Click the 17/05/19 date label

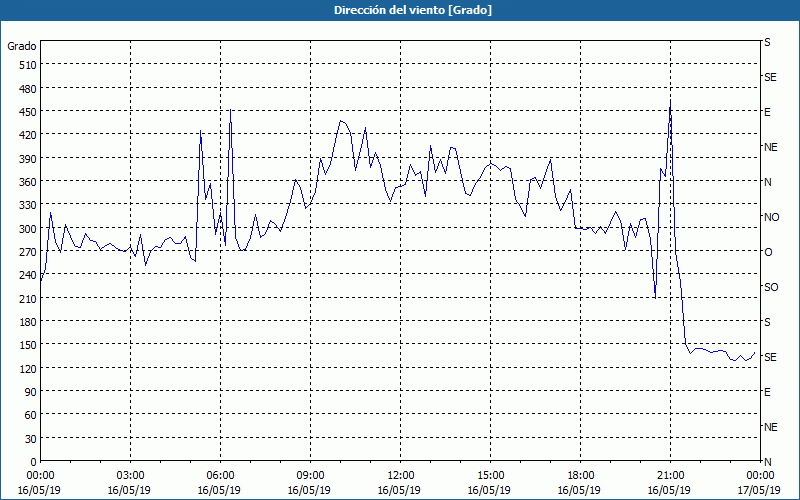[x=759, y=490]
